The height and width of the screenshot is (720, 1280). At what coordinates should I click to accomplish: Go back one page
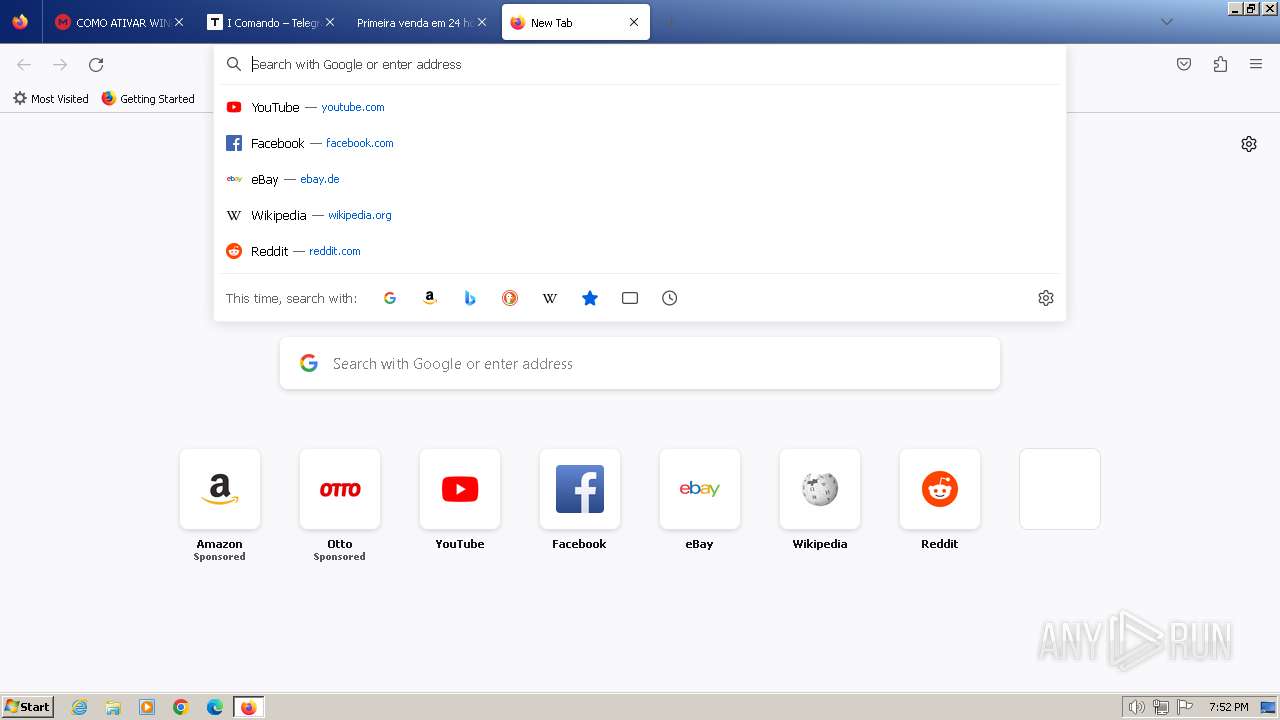(24, 64)
